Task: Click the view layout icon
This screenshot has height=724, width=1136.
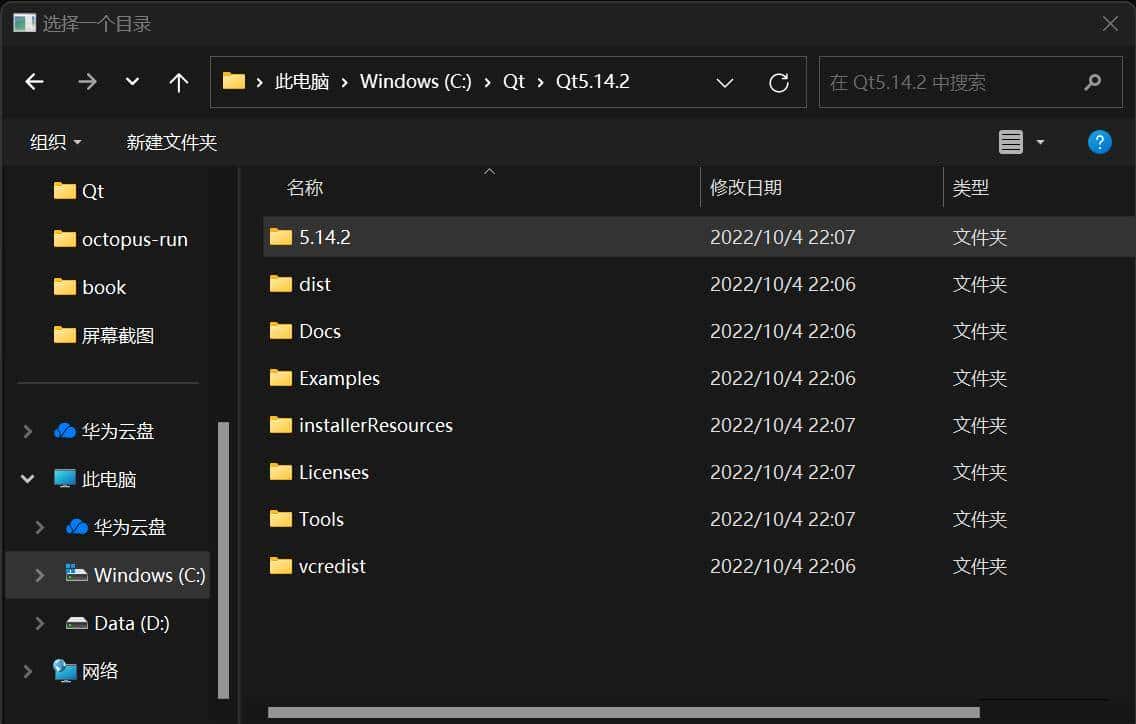Action: click(1011, 142)
